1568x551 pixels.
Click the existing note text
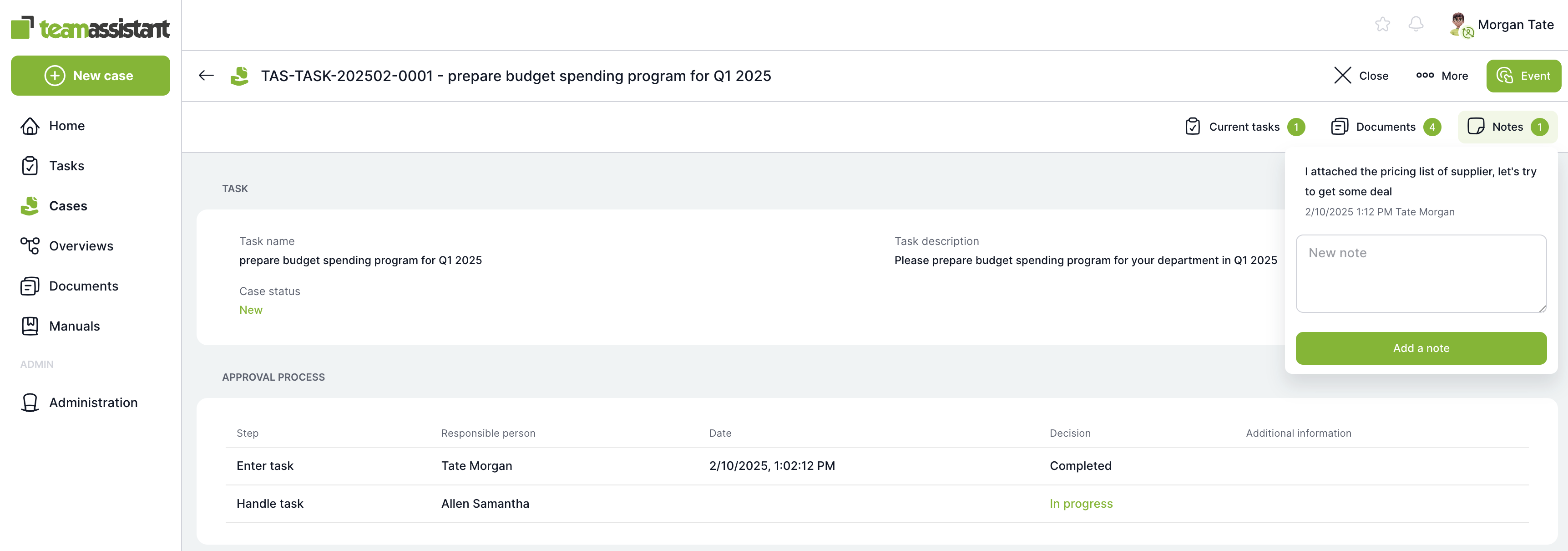coord(1420,181)
